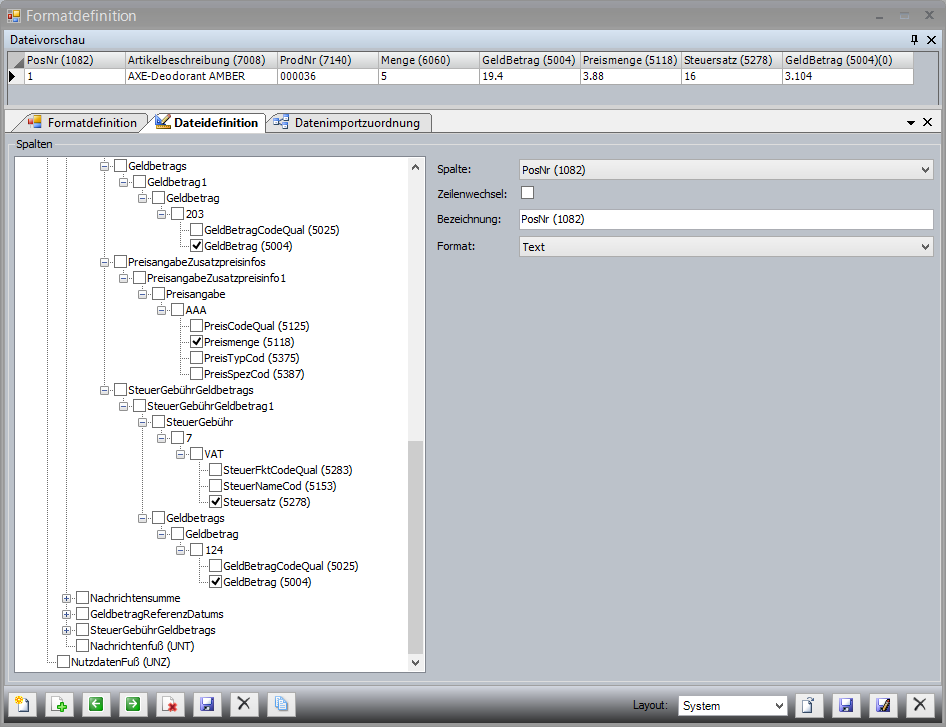Image resolution: width=946 pixels, height=727 pixels.
Task: Click the copy icon in bottom-left toolbar
Action: (281, 705)
